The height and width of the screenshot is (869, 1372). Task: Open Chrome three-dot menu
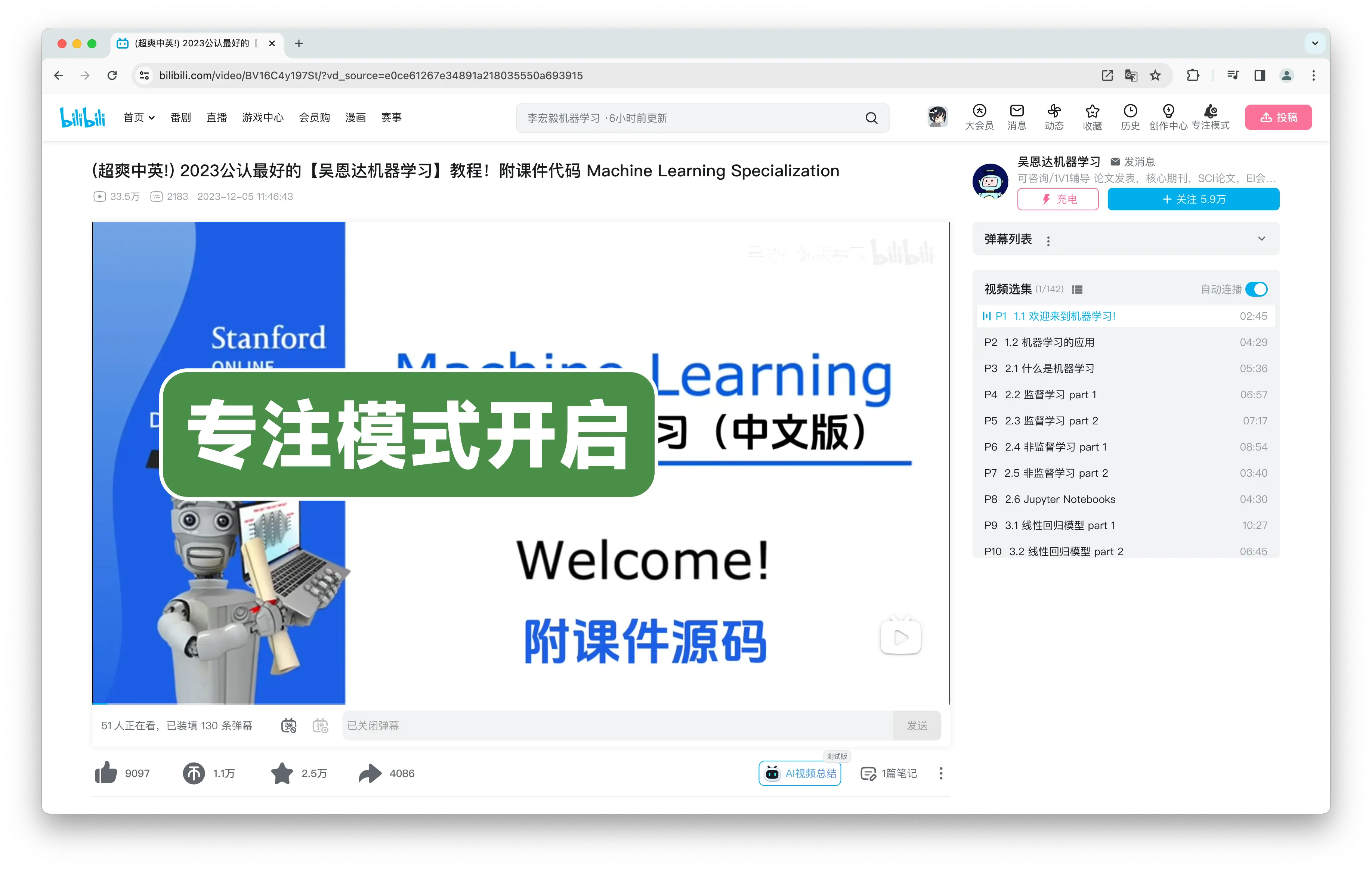(x=1313, y=75)
